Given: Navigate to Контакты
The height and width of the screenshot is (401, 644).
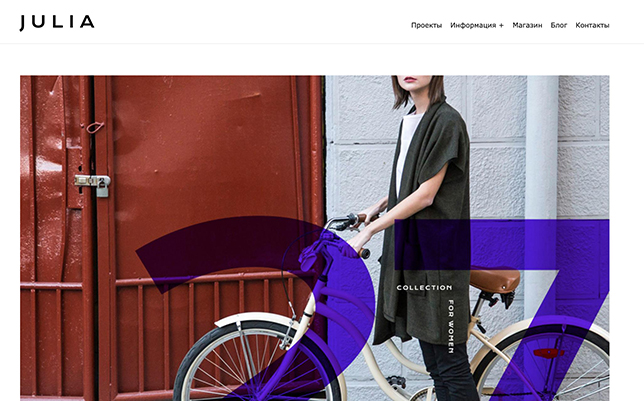Looking at the screenshot, I should pos(592,25).
